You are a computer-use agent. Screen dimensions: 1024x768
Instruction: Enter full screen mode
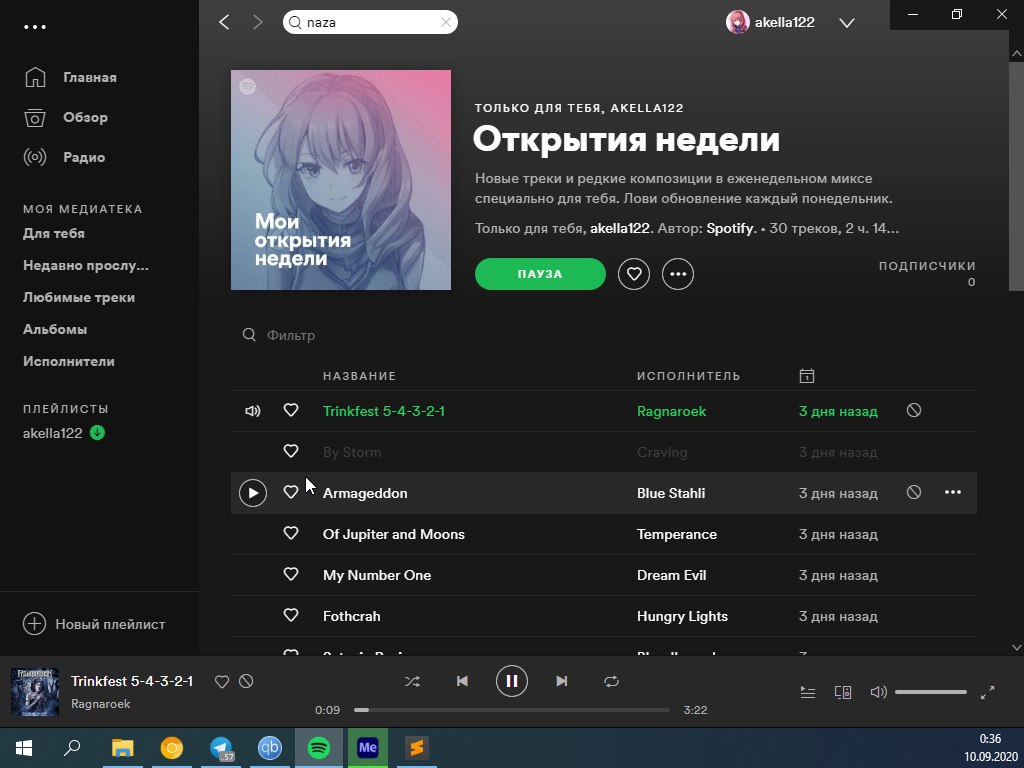[x=987, y=692]
